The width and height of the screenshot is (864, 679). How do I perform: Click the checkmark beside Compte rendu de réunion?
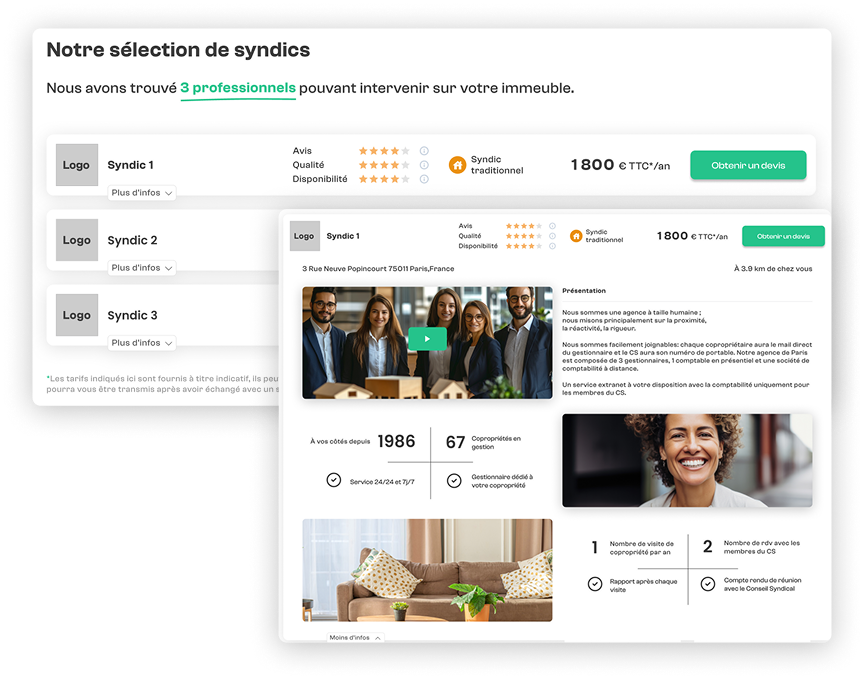click(708, 583)
